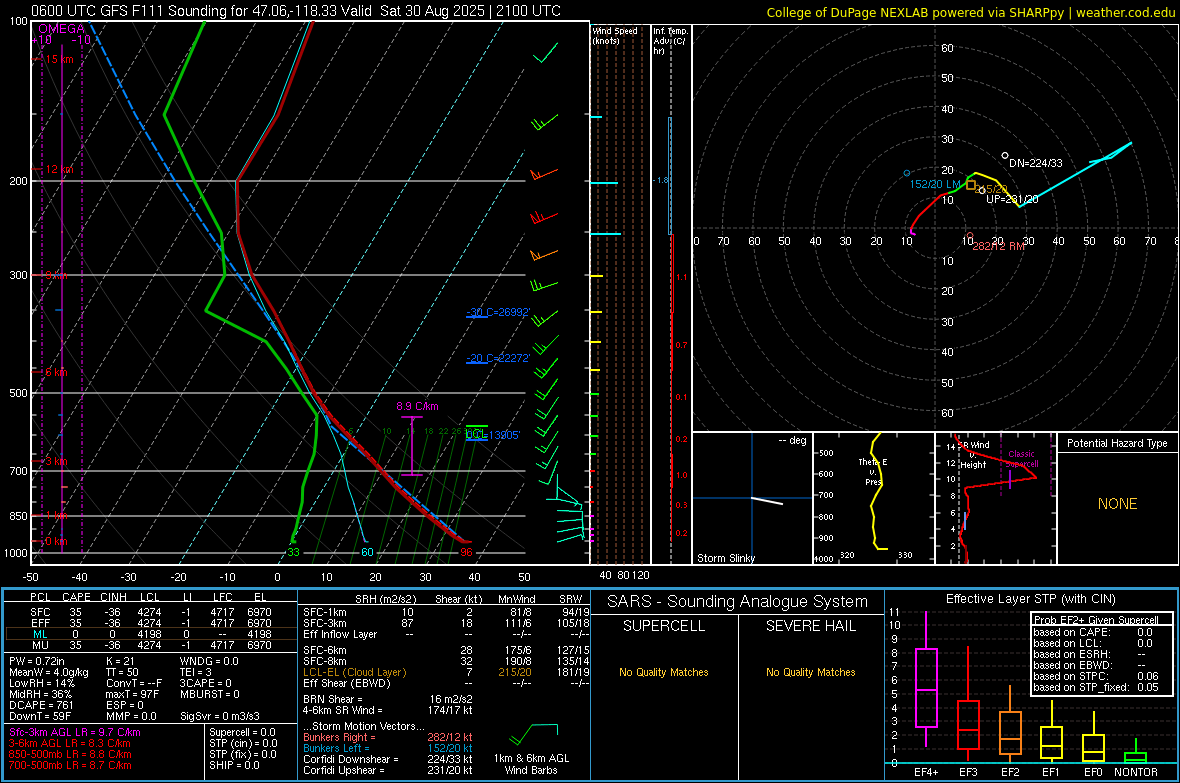The height and width of the screenshot is (783, 1180).
Task: Click the Bunkers Right storm motion entry
Action: point(387,737)
